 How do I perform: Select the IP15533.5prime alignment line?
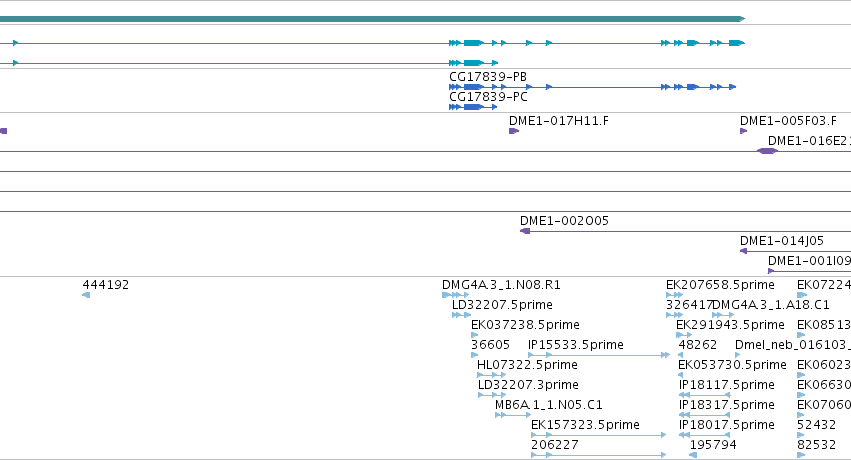599,355
